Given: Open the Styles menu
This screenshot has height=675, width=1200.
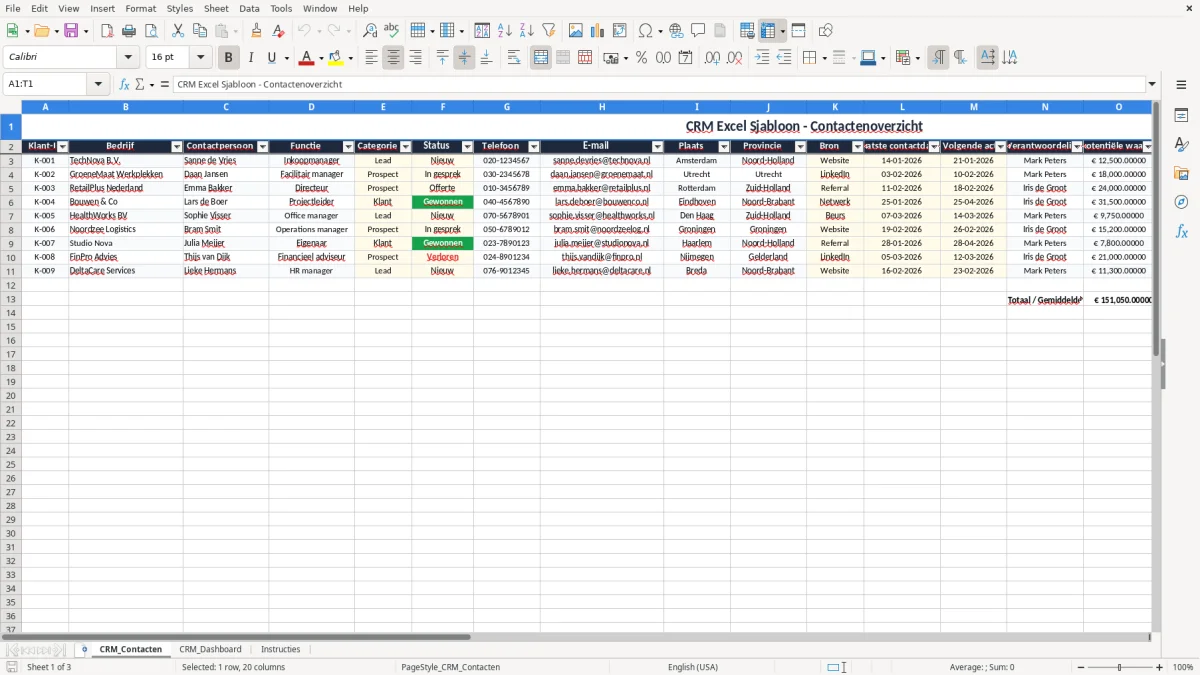Looking at the screenshot, I should [180, 8].
